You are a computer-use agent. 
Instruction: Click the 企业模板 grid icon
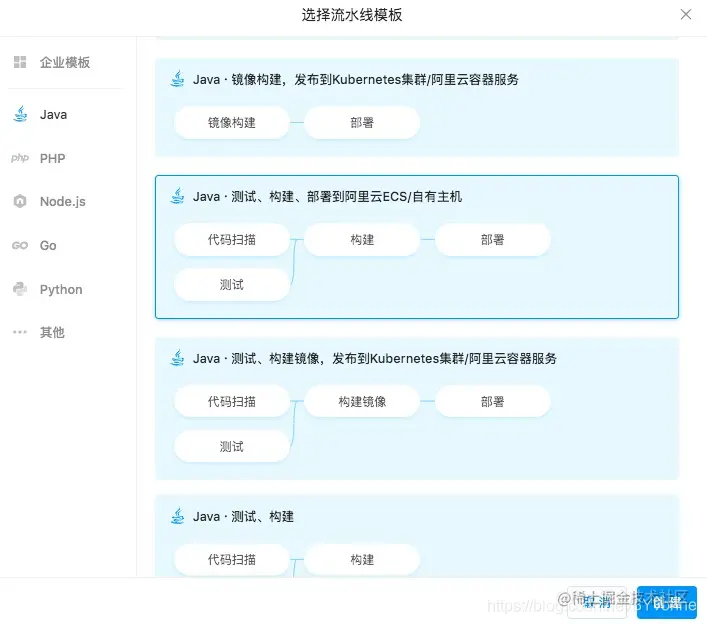(20, 62)
